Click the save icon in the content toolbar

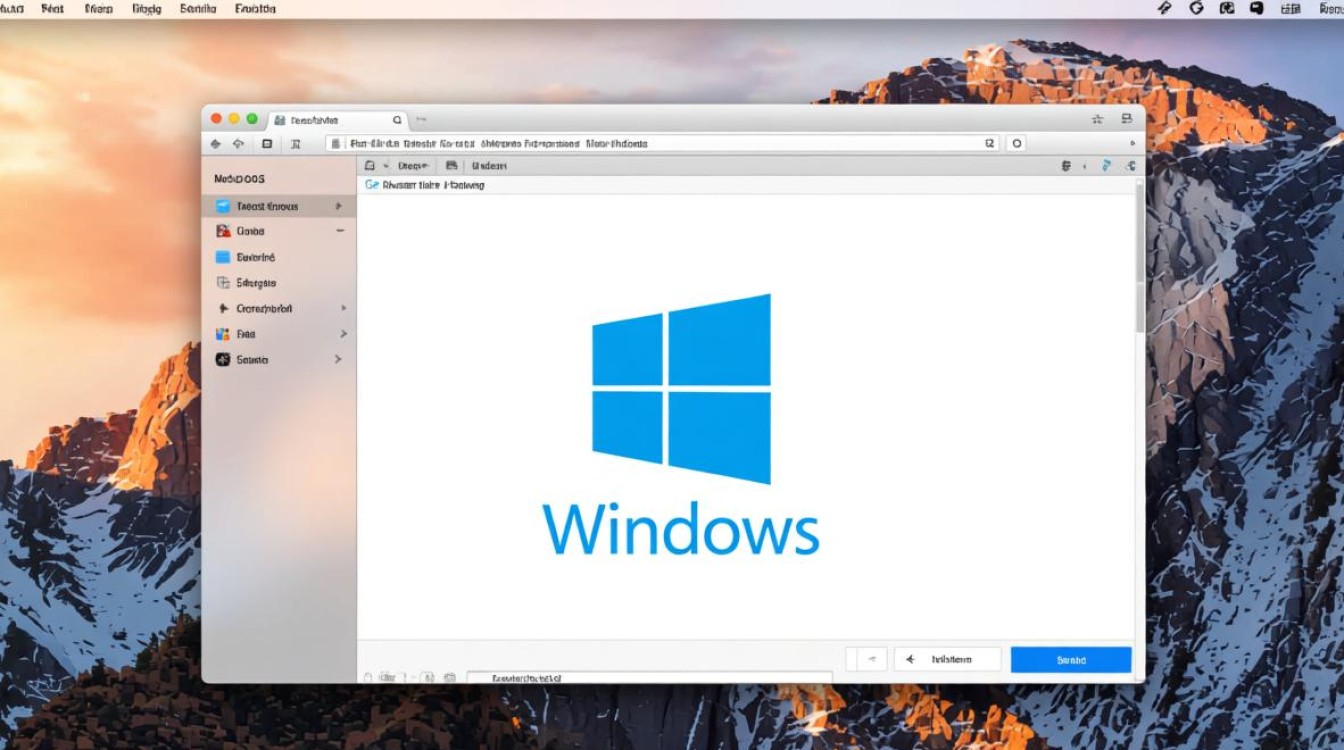(x=451, y=165)
